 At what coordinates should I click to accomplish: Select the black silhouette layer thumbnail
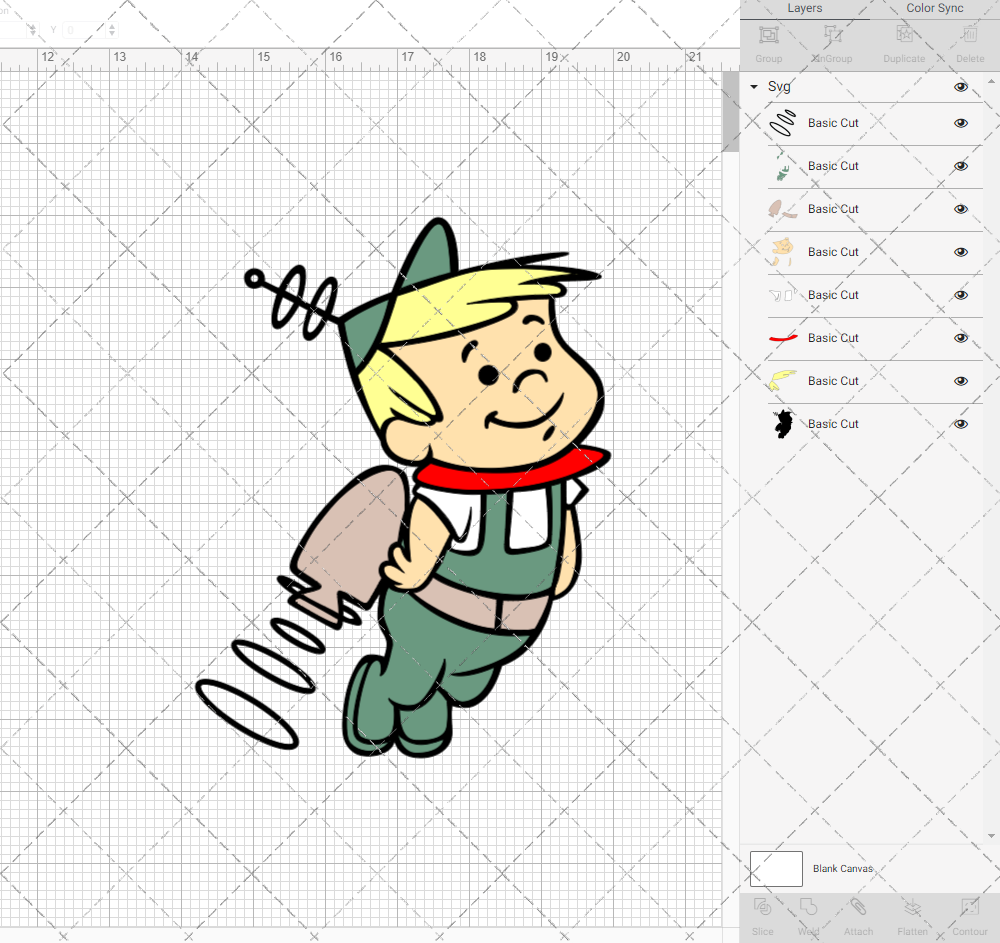click(783, 424)
